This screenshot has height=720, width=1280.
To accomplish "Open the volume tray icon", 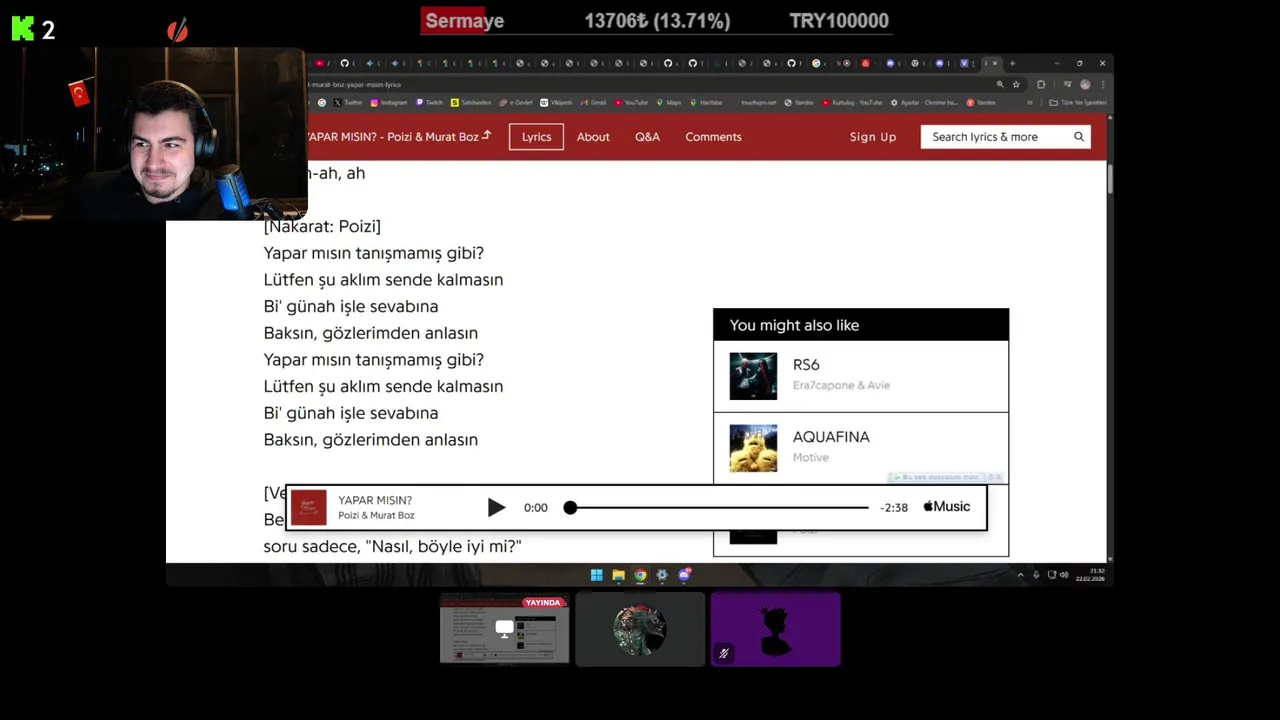I will point(1063,575).
